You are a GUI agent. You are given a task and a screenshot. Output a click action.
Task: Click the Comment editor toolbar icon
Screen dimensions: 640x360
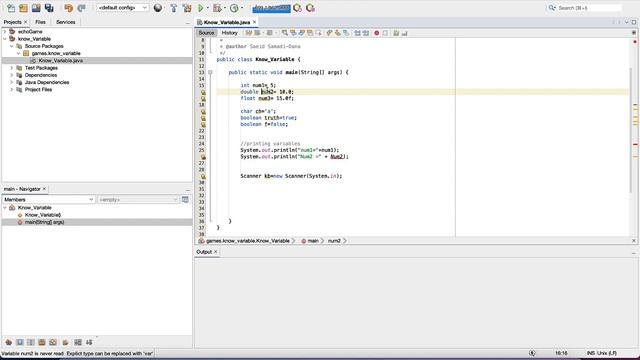tap(396, 33)
